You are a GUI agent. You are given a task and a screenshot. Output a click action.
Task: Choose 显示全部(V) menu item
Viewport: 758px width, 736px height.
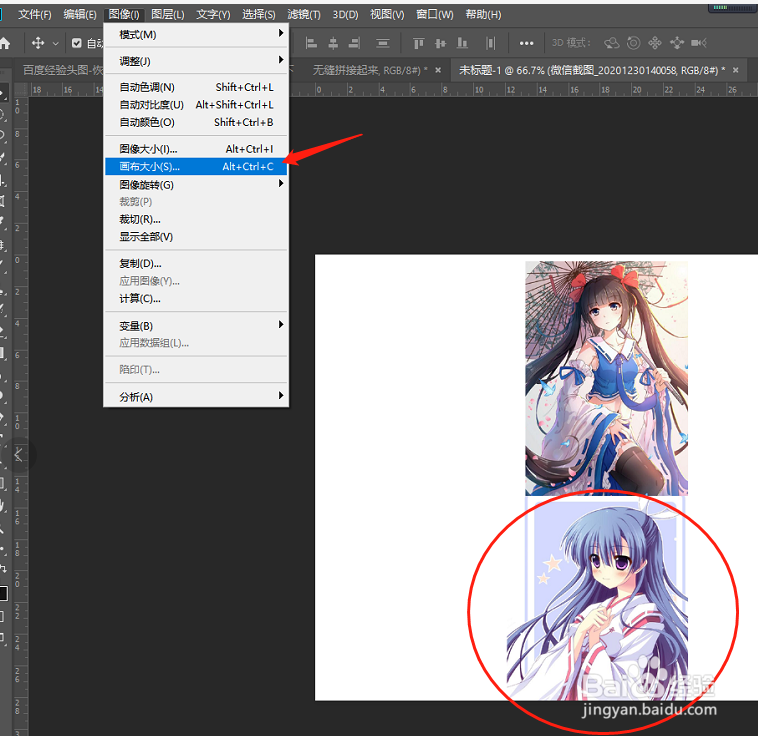[x=196, y=236]
